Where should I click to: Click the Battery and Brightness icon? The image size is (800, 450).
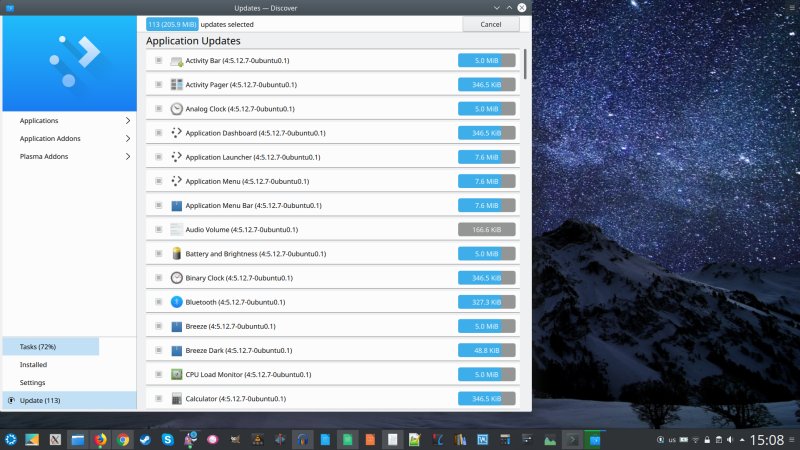pyautogui.click(x=177, y=254)
